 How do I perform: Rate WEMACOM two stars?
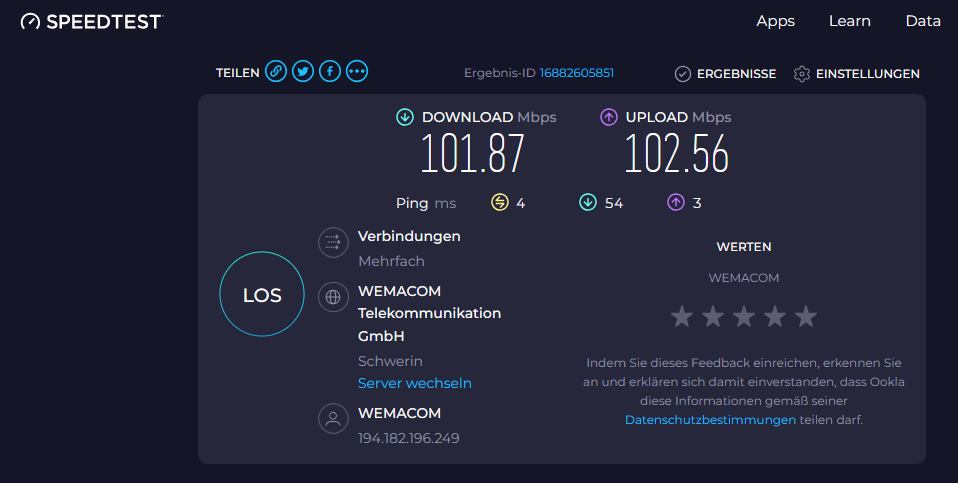pyautogui.click(x=713, y=316)
